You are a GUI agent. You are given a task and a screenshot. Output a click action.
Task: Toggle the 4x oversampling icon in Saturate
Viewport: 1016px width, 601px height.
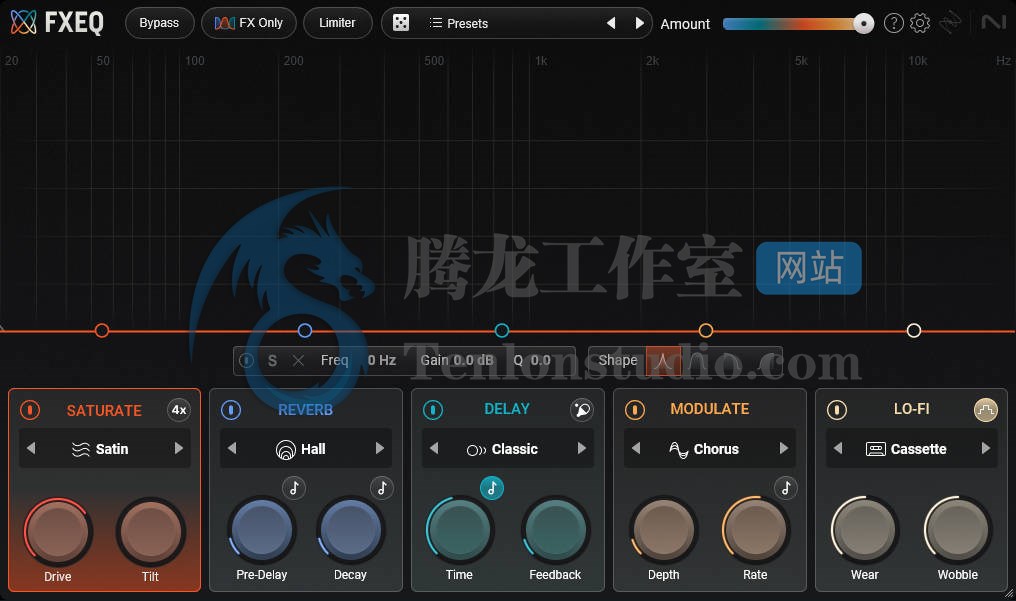pos(179,410)
